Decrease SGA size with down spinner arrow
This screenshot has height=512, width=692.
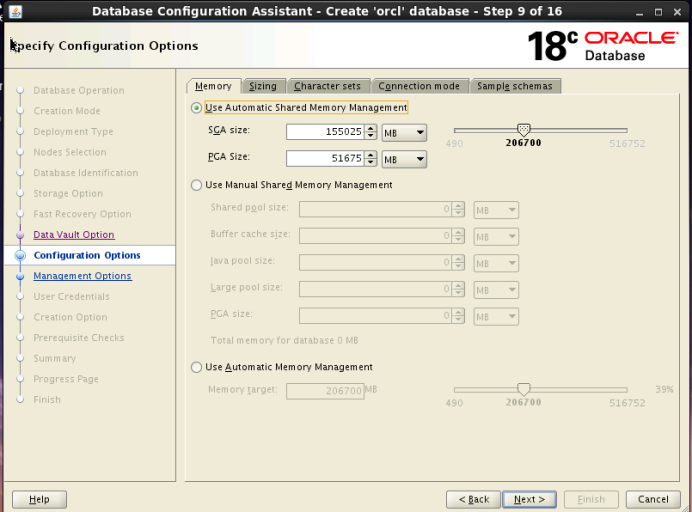(x=371, y=135)
